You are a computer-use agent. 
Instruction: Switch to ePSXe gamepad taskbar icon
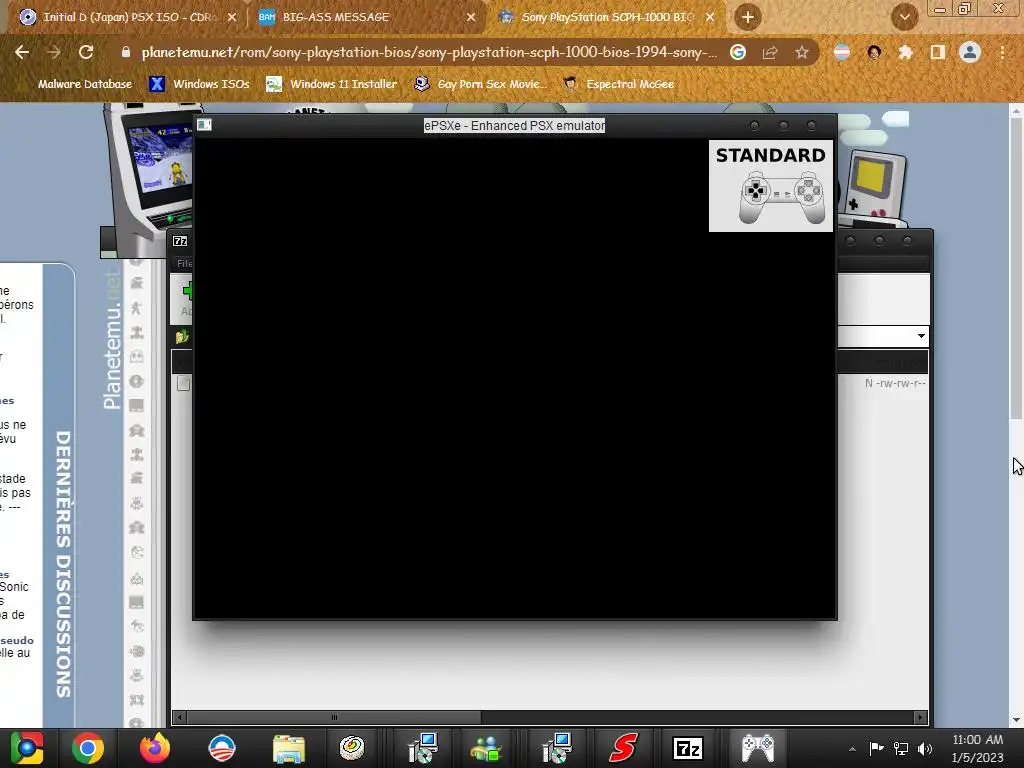(758, 748)
